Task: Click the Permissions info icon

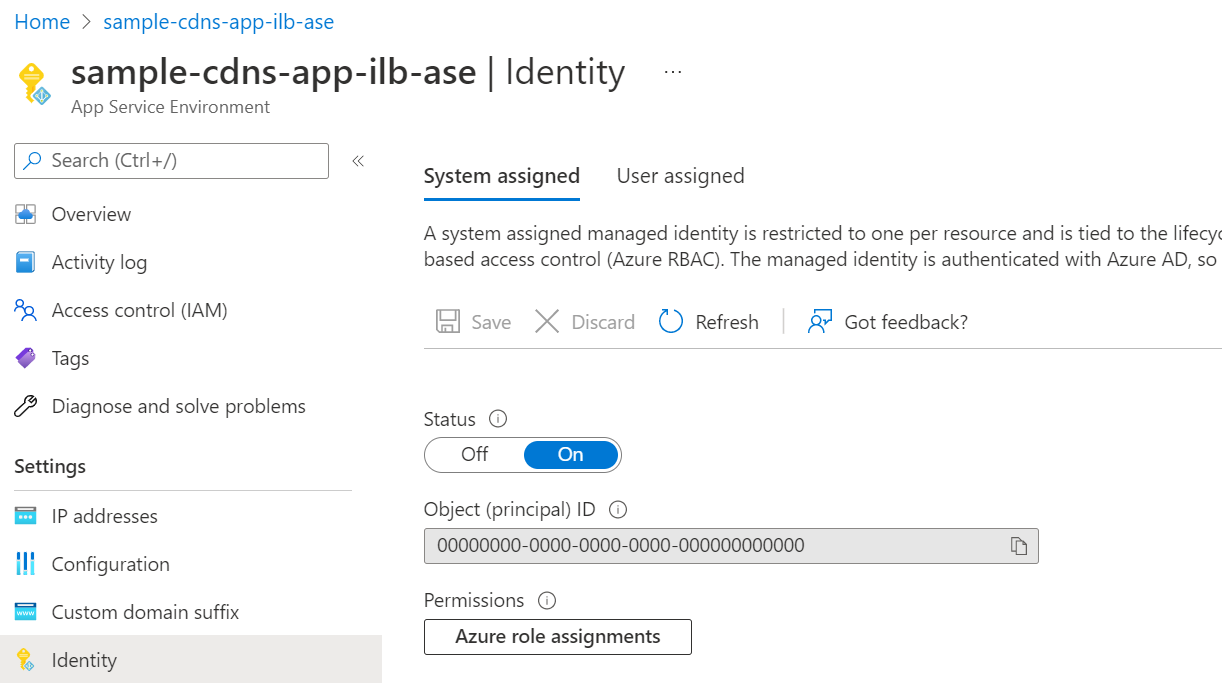Action: (547, 601)
